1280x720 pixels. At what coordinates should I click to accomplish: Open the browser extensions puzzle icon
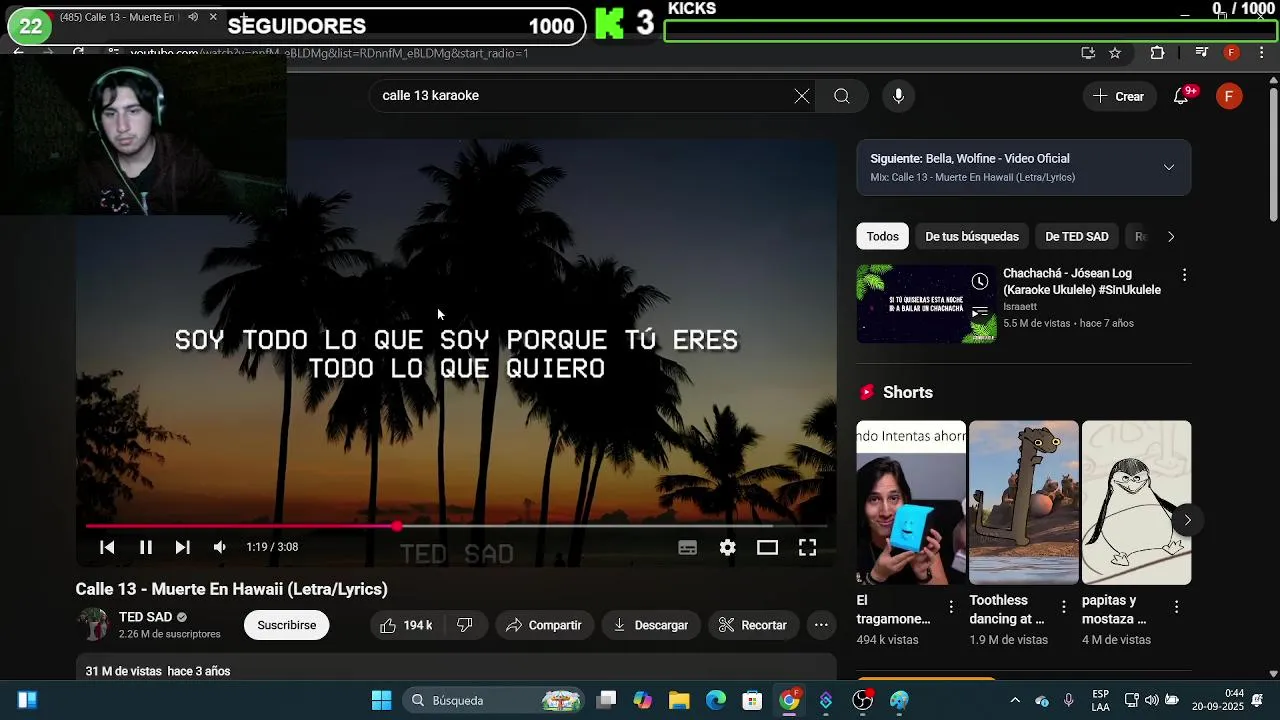[1157, 53]
